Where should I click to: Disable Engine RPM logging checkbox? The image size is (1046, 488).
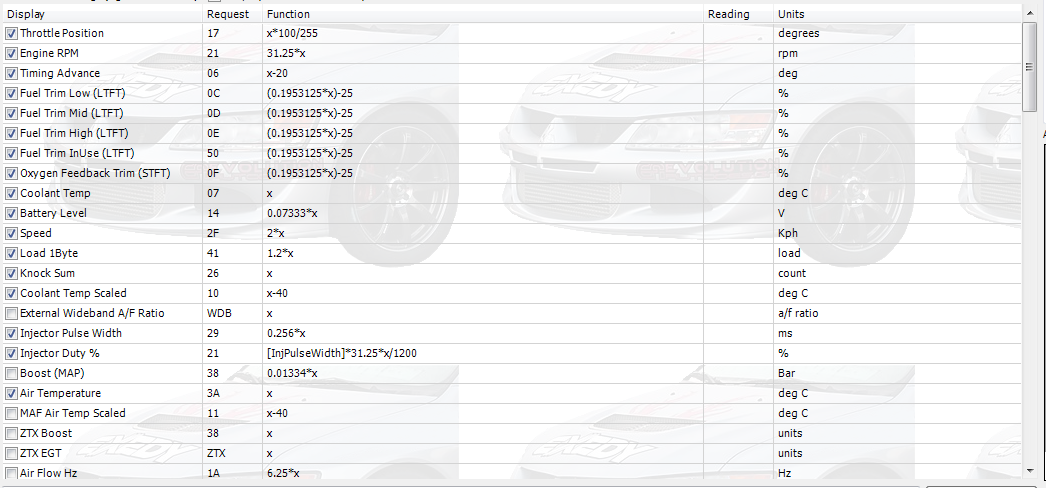point(11,53)
